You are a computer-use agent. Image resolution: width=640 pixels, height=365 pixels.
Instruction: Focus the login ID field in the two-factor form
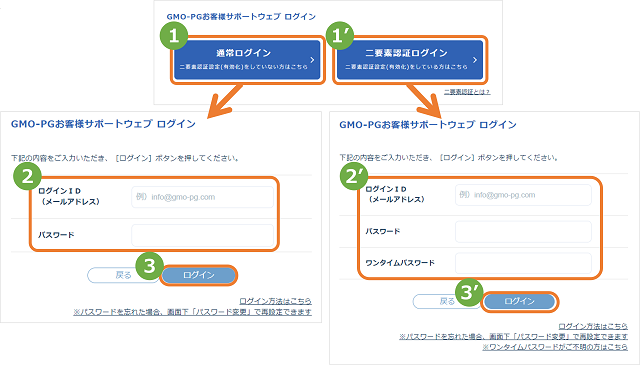[x=523, y=195]
